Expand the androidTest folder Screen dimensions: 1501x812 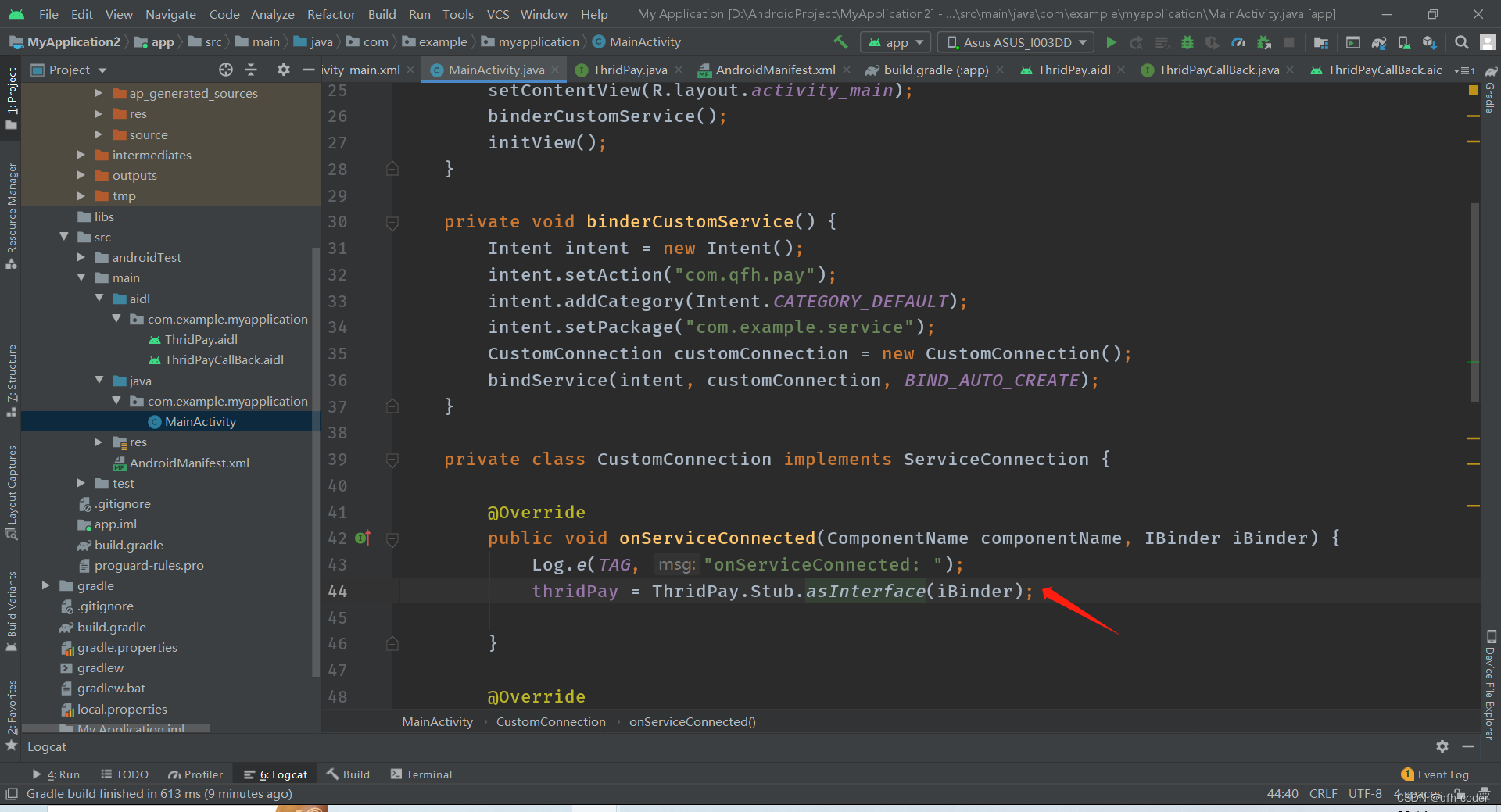coord(81,257)
